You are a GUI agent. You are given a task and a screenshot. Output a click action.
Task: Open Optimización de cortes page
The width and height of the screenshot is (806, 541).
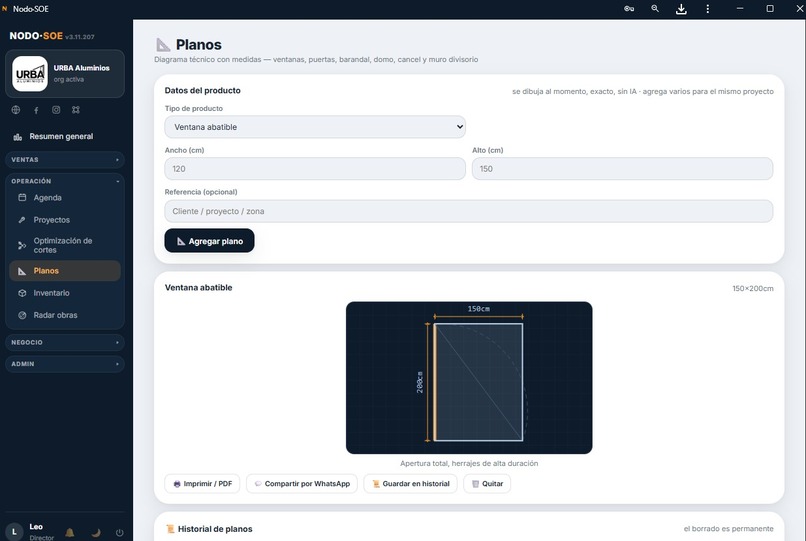tap(65, 245)
